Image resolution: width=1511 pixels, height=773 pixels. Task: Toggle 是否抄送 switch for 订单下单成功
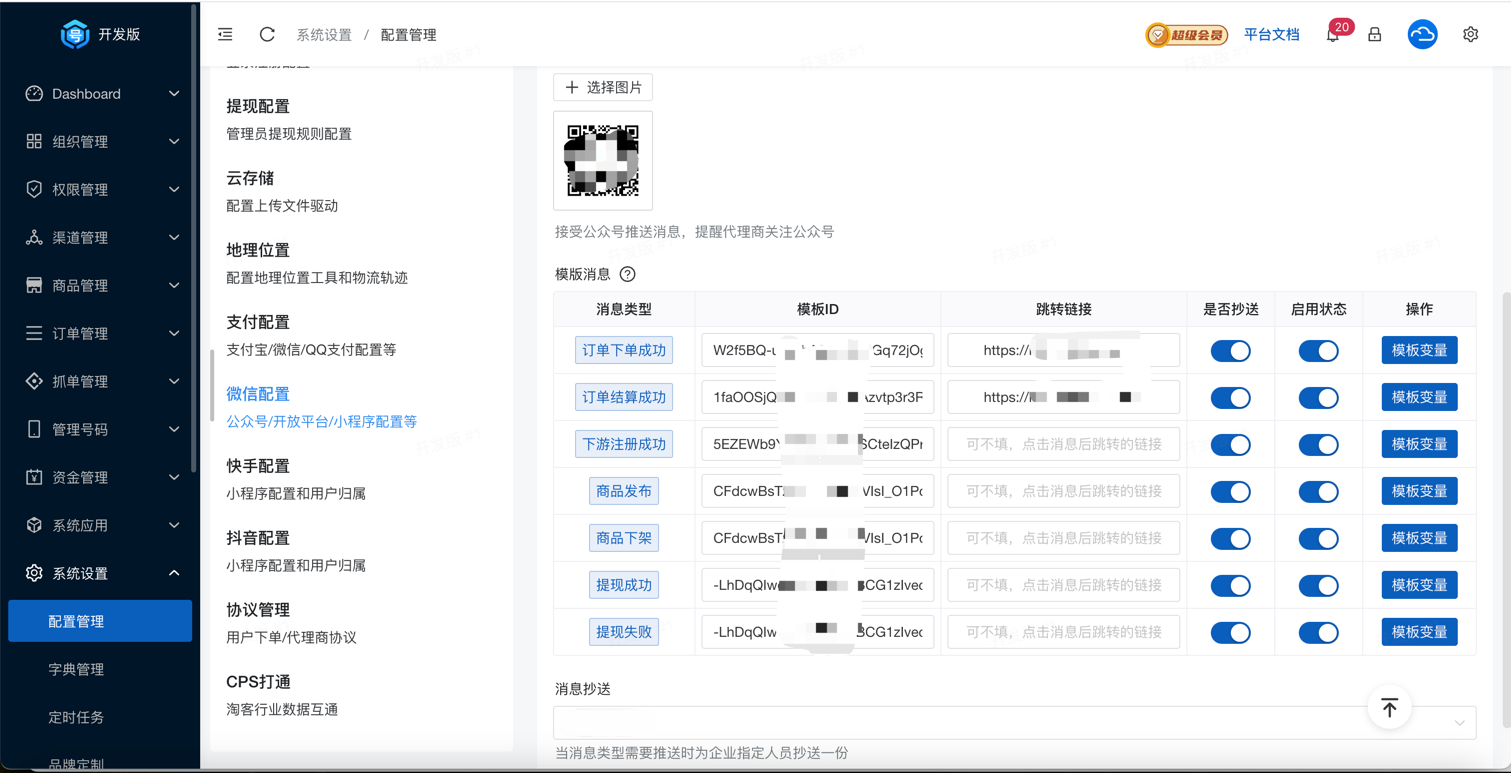coord(1230,351)
